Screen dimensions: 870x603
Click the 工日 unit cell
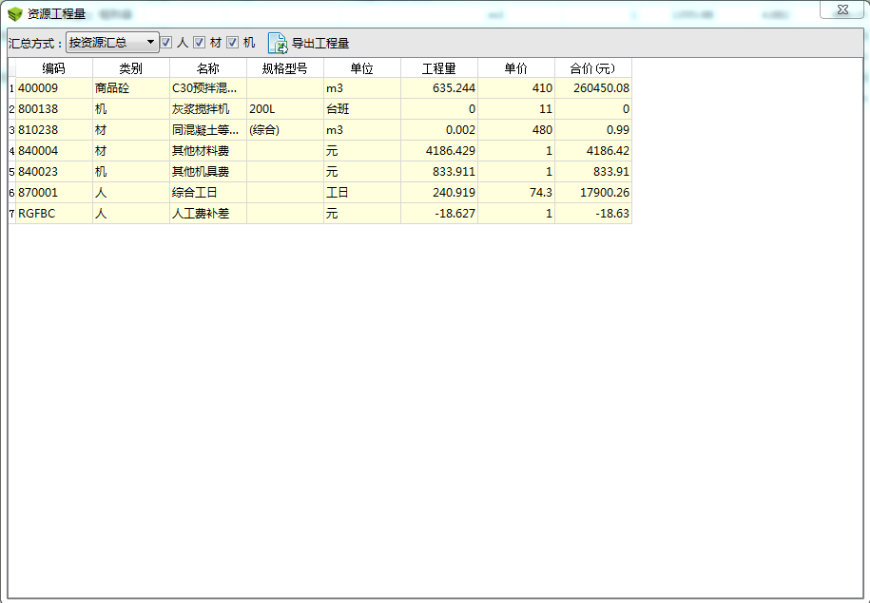pyautogui.click(x=362, y=192)
